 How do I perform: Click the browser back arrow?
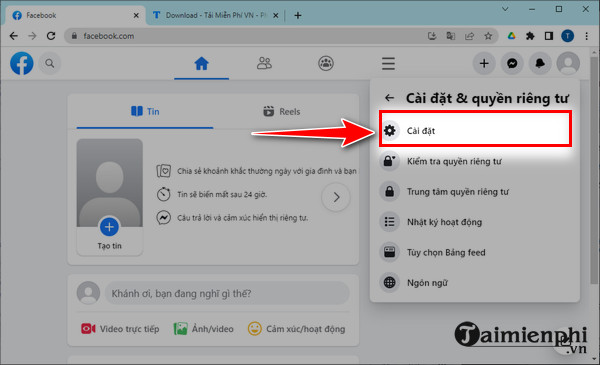click(x=14, y=36)
